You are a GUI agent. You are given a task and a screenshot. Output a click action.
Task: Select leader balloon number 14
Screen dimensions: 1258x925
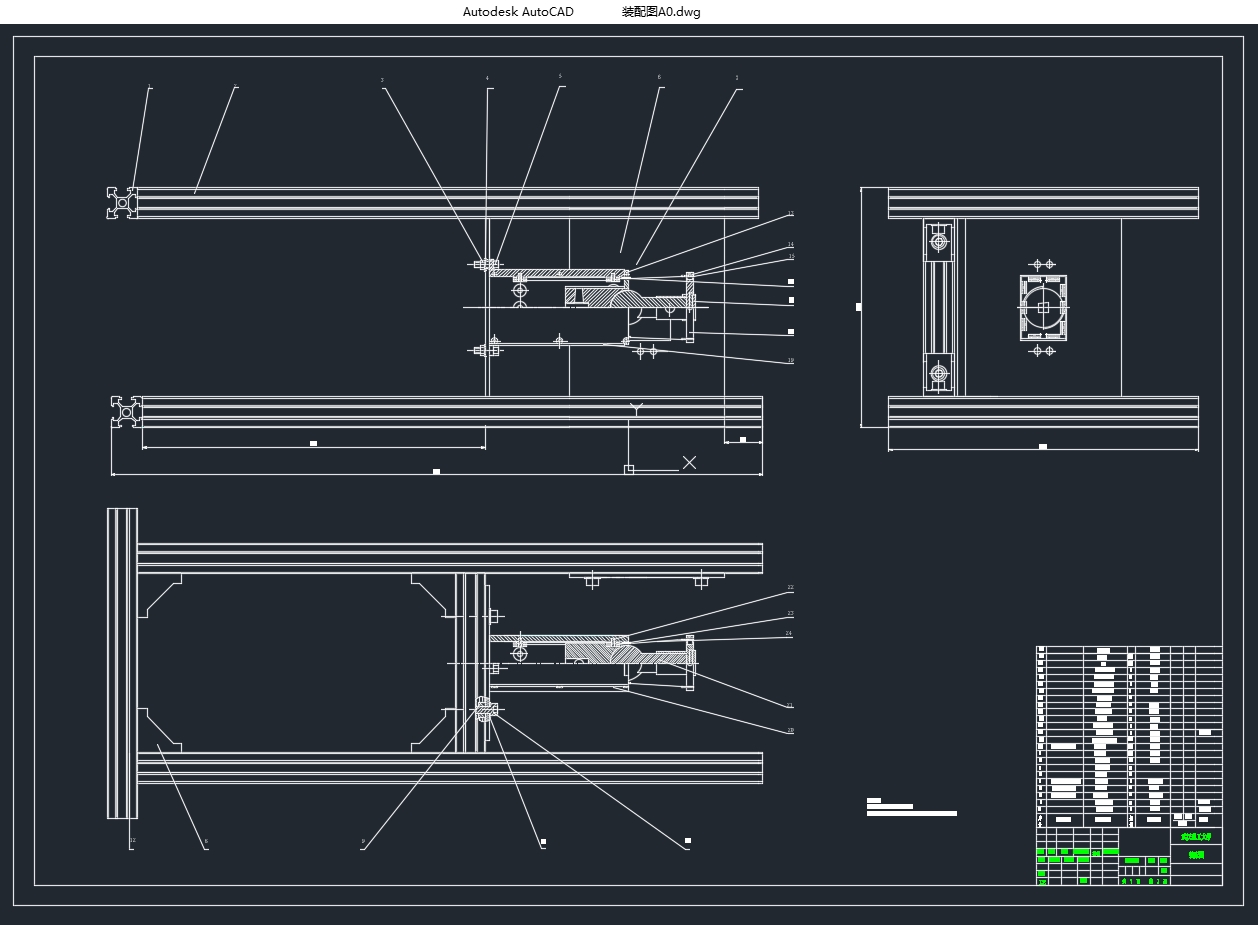coord(790,245)
